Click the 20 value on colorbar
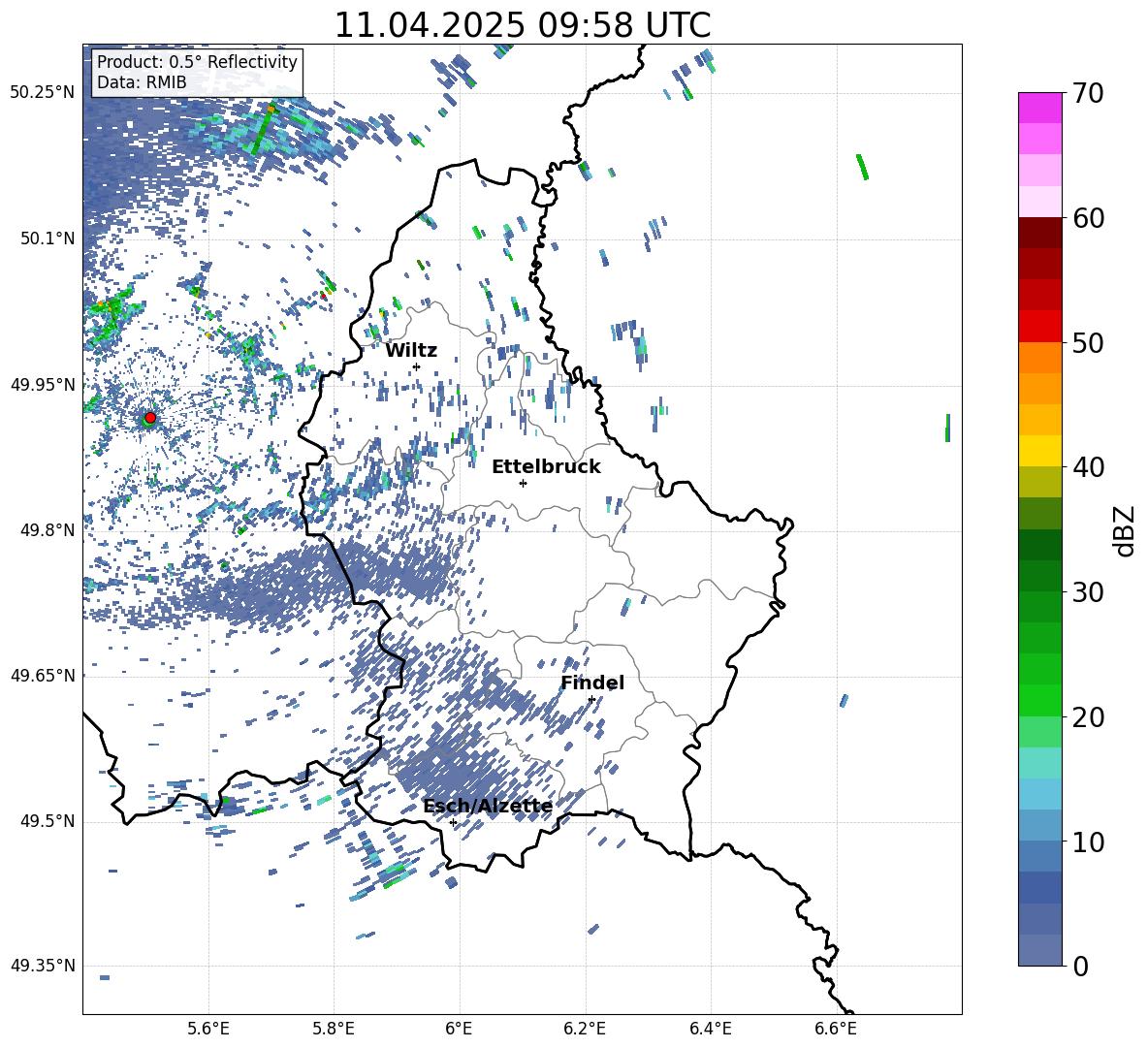 [1088, 716]
